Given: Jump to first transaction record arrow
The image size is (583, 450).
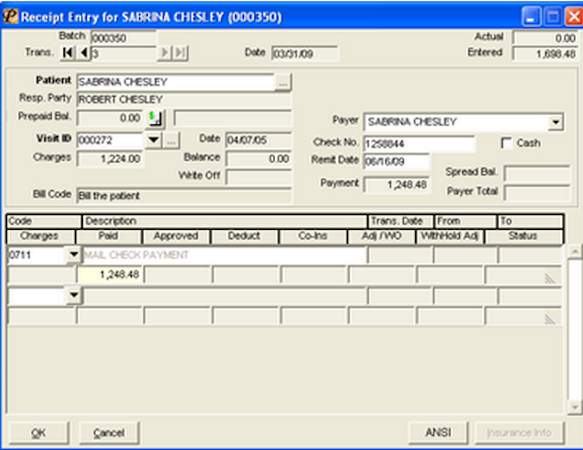Looking at the screenshot, I should tap(68, 53).
